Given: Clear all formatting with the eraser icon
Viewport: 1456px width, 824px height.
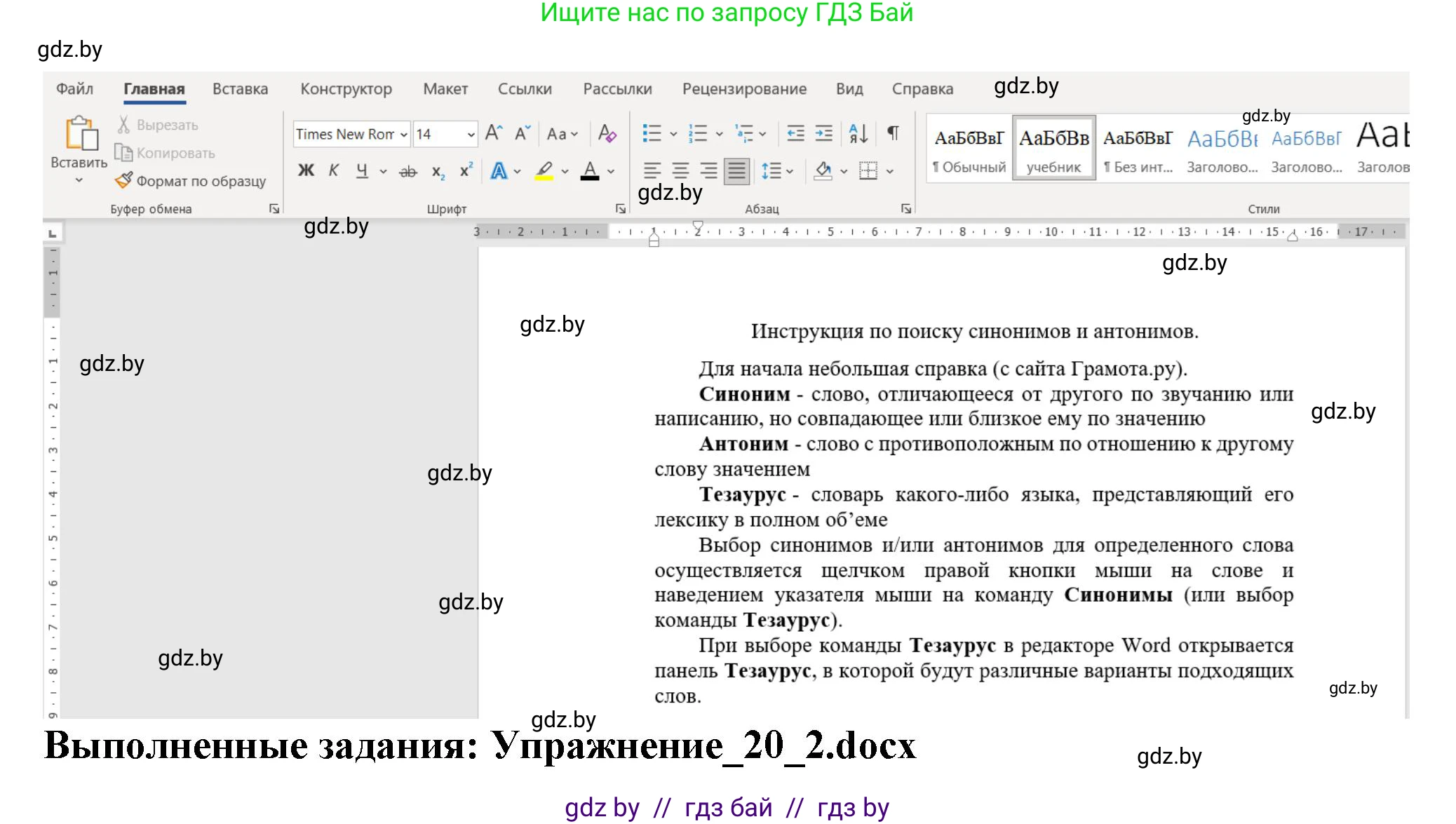Looking at the screenshot, I should tap(607, 133).
